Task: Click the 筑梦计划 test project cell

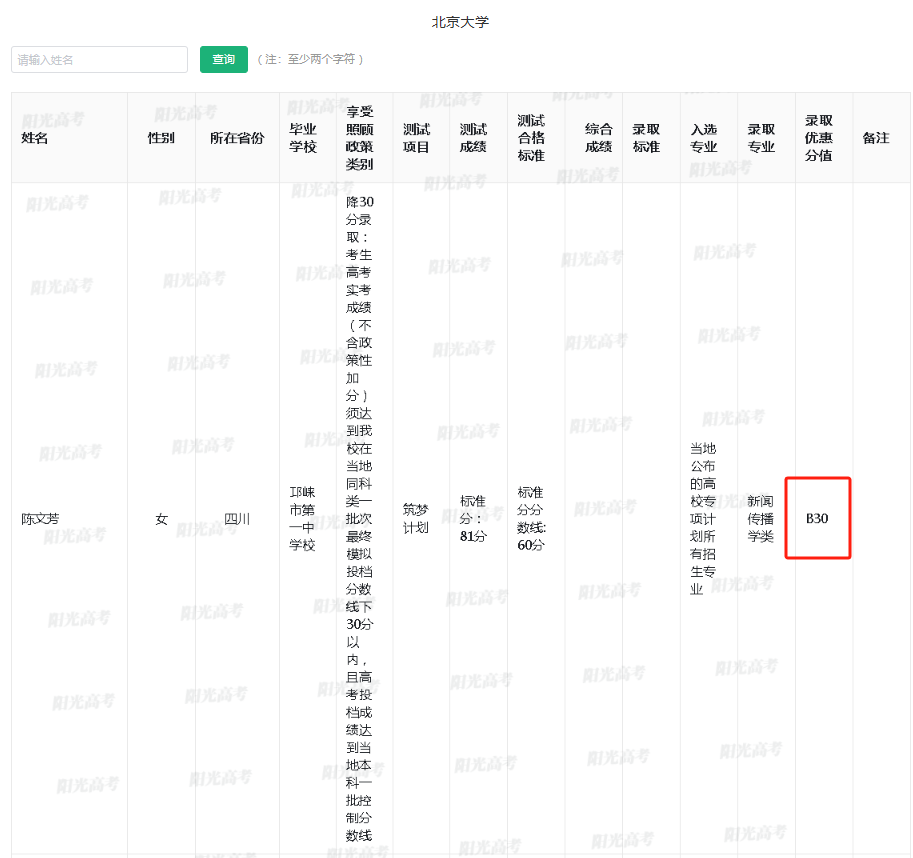Action: tap(416, 519)
